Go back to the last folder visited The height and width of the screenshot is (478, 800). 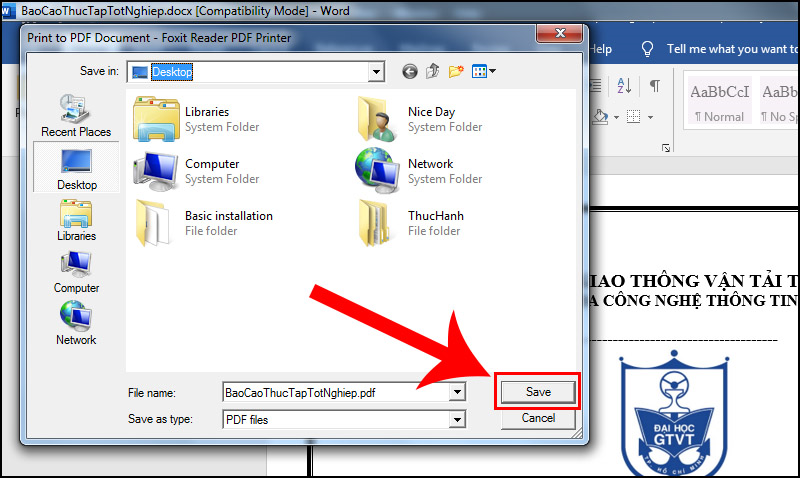(x=409, y=72)
